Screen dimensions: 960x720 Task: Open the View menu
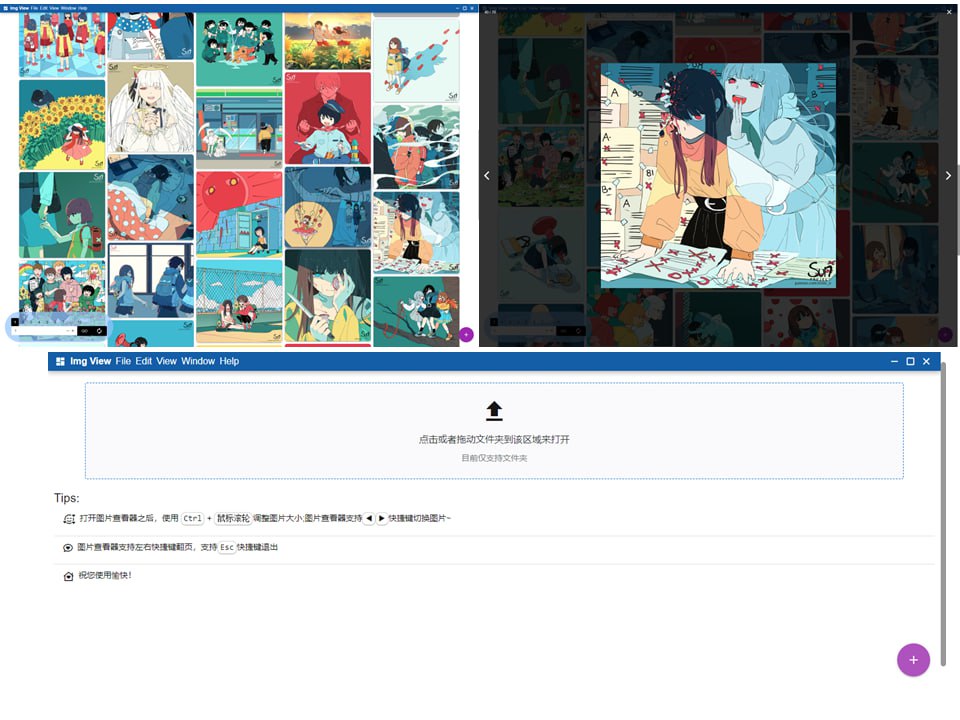coord(167,361)
